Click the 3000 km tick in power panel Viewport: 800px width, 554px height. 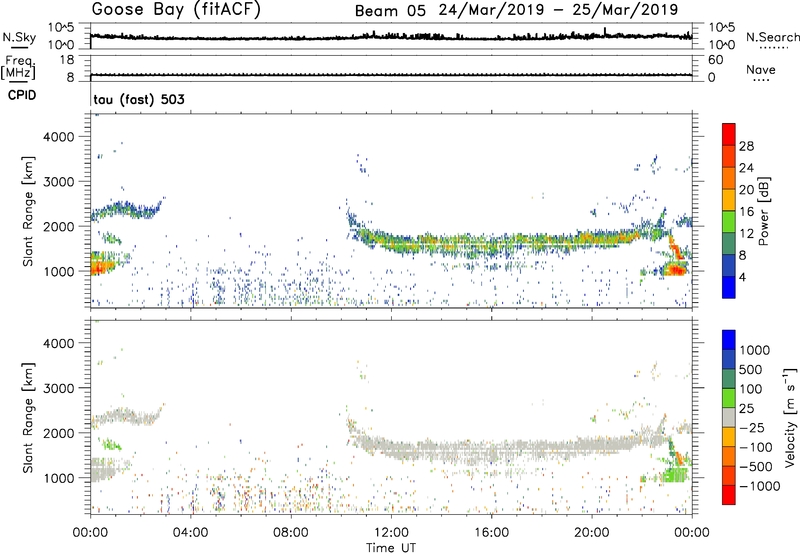[58, 182]
